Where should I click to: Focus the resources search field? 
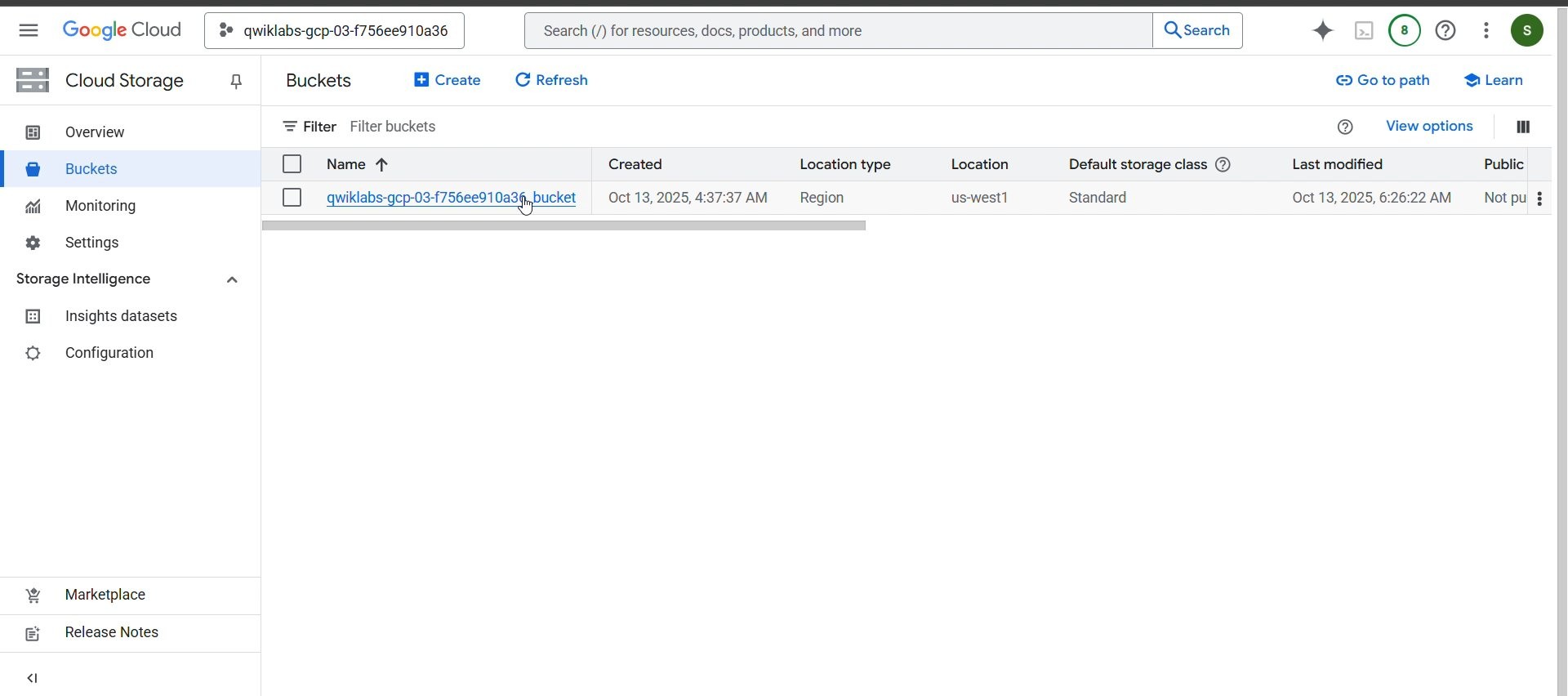[839, 30]
